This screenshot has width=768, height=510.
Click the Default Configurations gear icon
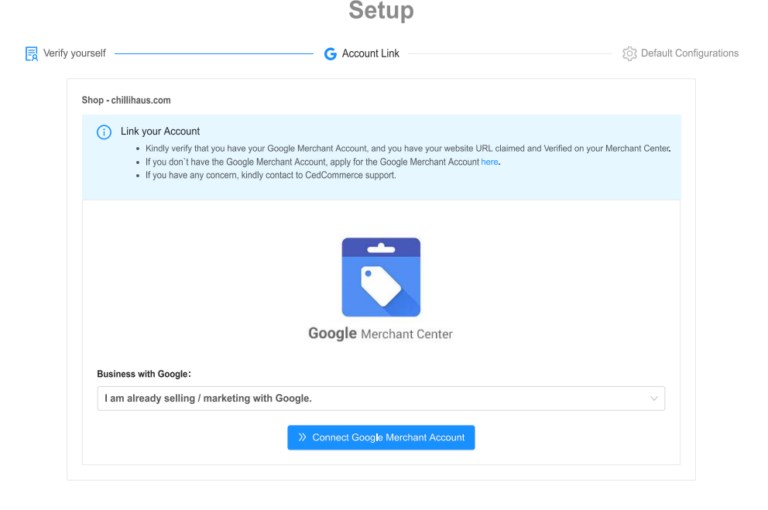629,53
